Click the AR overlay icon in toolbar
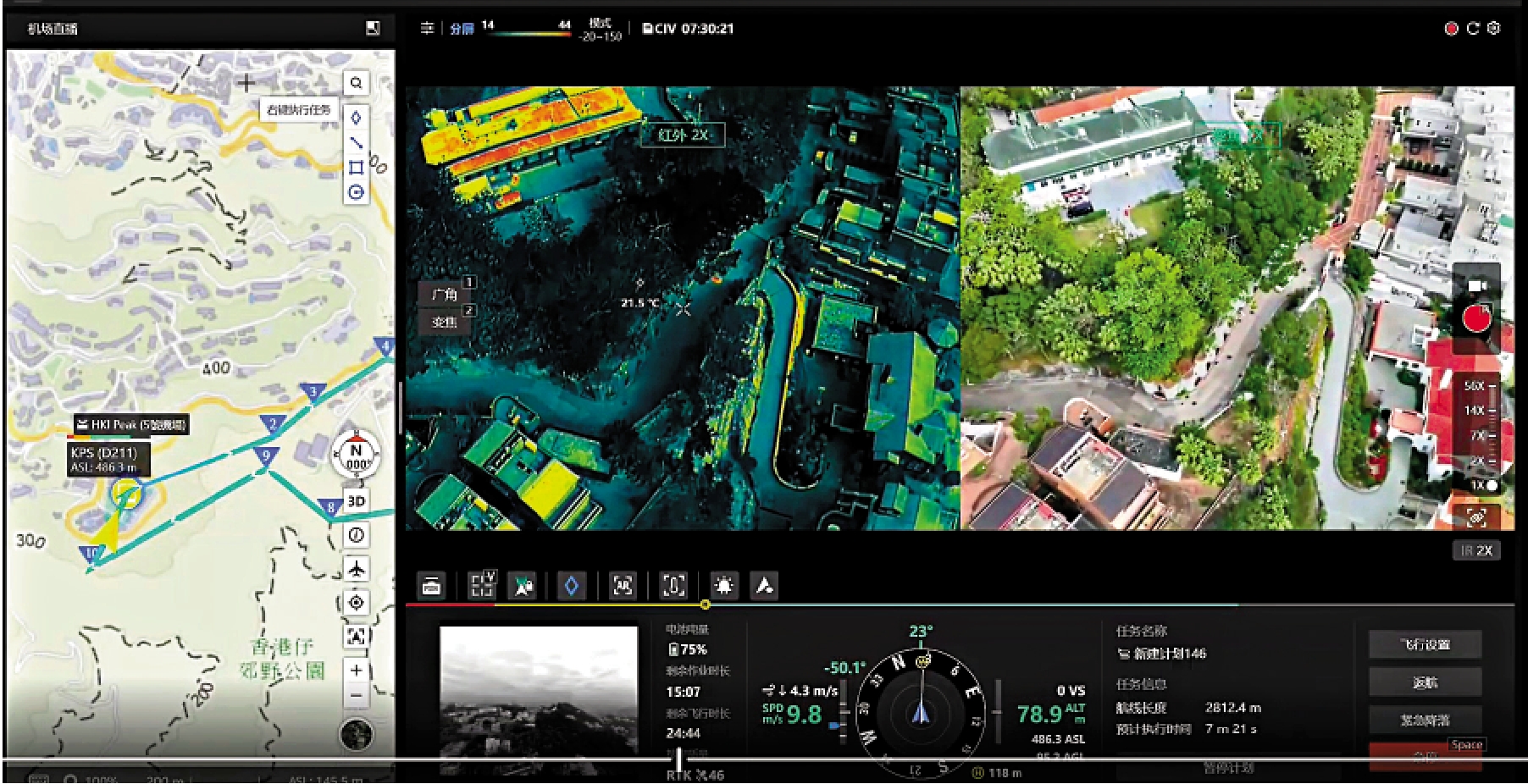This screenshot has width=1528, height=784. click(623, 586)
